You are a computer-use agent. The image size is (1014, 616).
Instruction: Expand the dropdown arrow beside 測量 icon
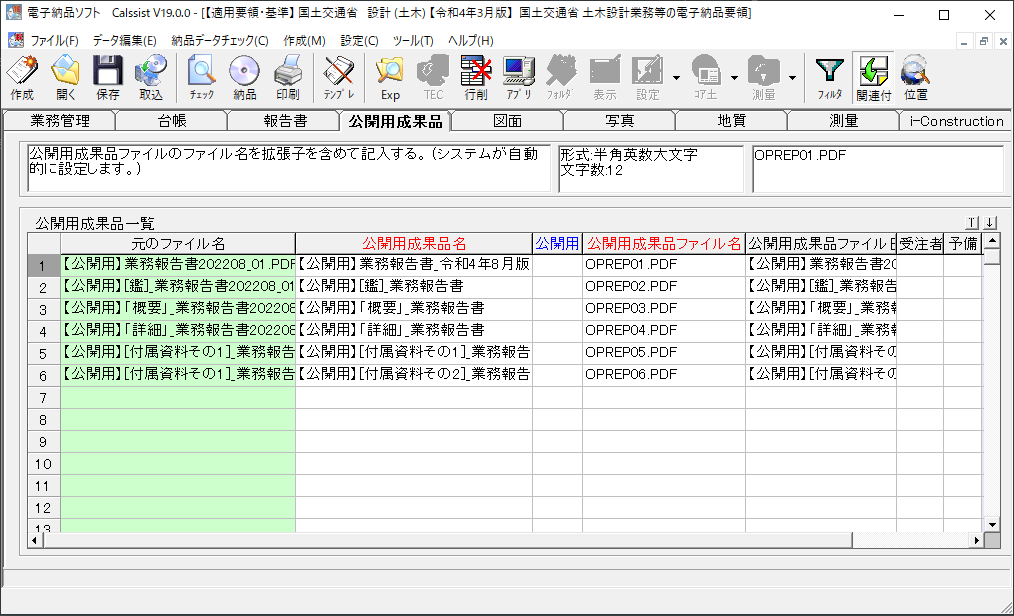(792, 78)
